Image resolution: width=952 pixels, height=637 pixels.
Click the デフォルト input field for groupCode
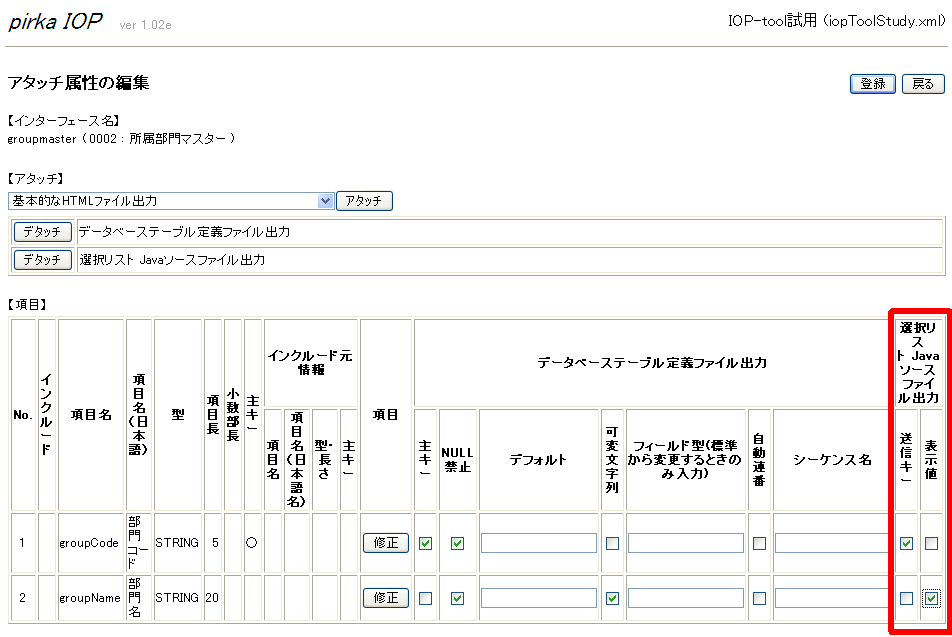(x=538, y=543)
